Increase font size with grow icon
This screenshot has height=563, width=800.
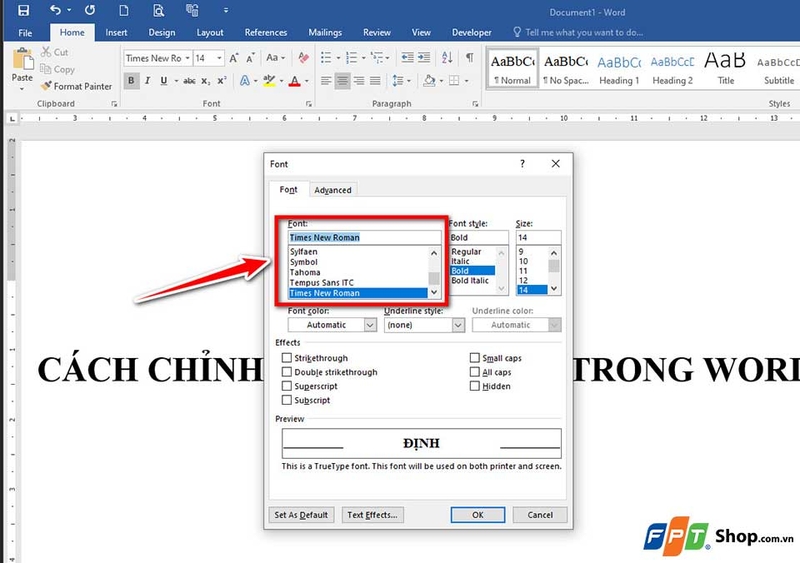(234, 58)
